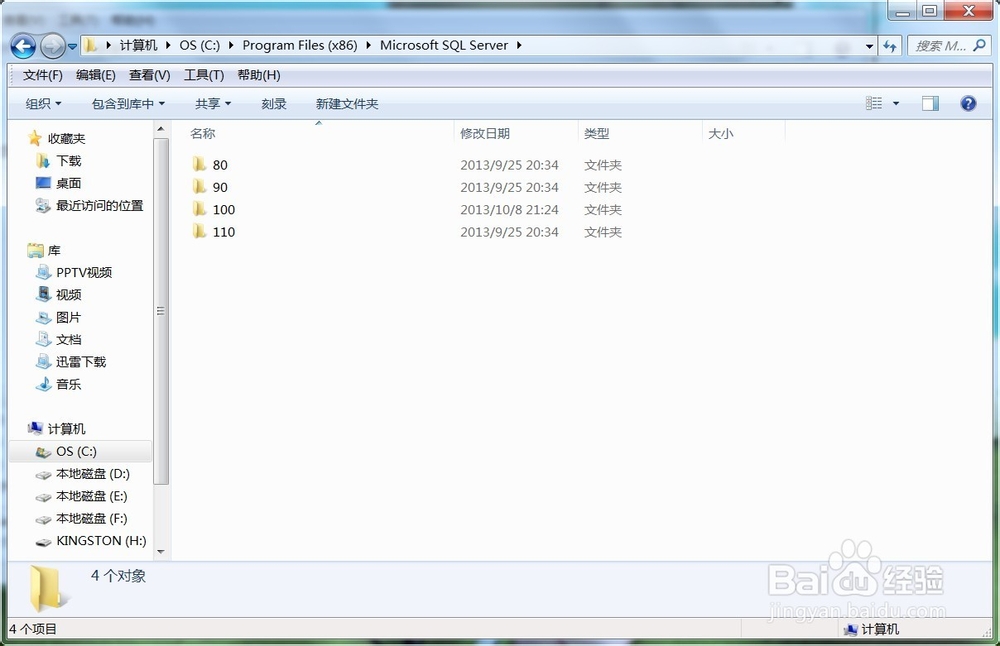Click the Forward navigation arrow

pos(52,46)
